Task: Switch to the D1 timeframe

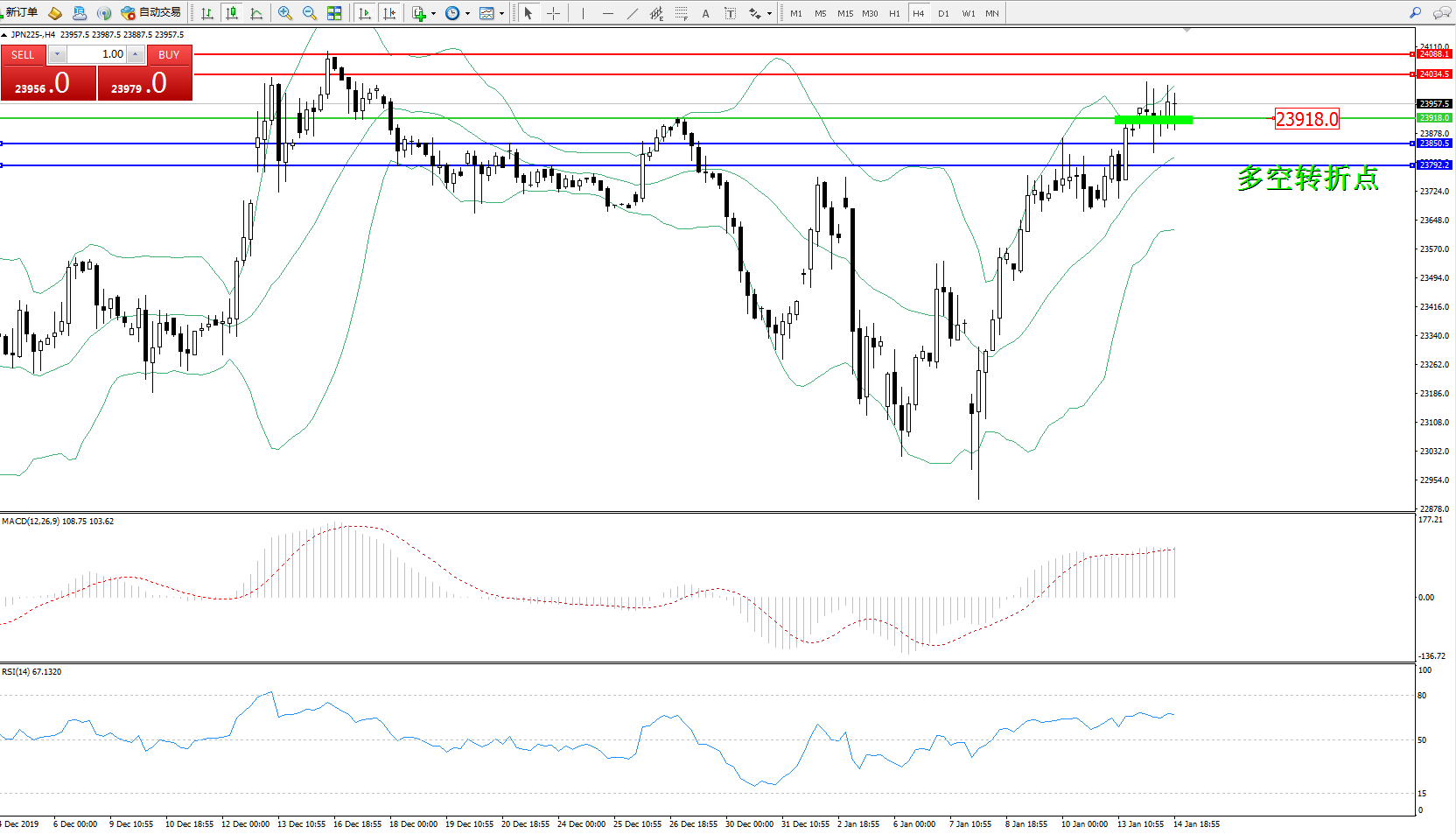Action: [943, 13]
